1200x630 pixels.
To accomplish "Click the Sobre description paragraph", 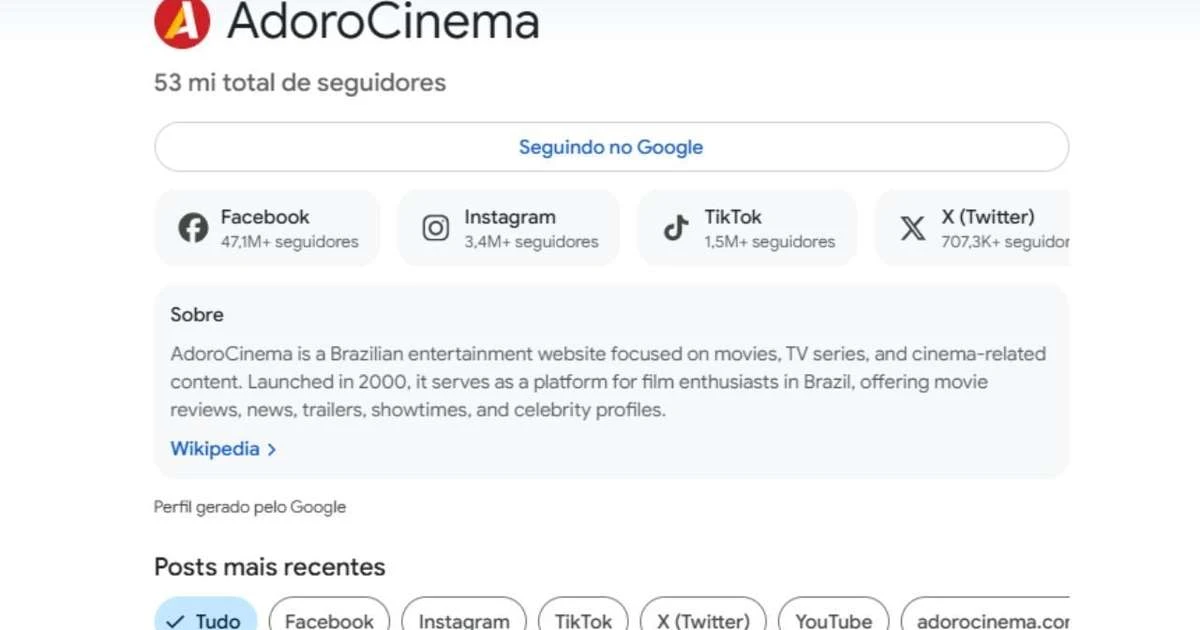I will click(x=608, y=382).
